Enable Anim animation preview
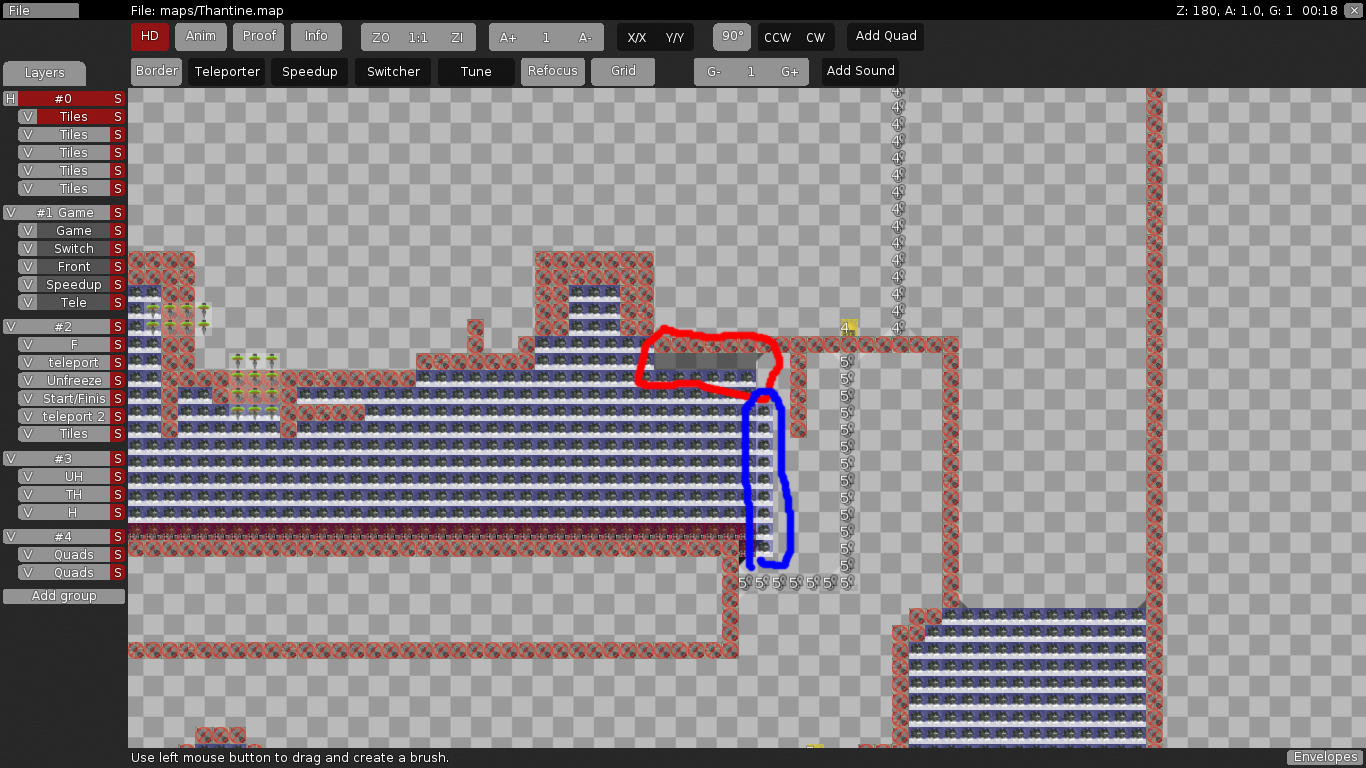Image resolution: width=1366 pixels, height=768 pixels. pyautogui.click(x=200, y=37)
